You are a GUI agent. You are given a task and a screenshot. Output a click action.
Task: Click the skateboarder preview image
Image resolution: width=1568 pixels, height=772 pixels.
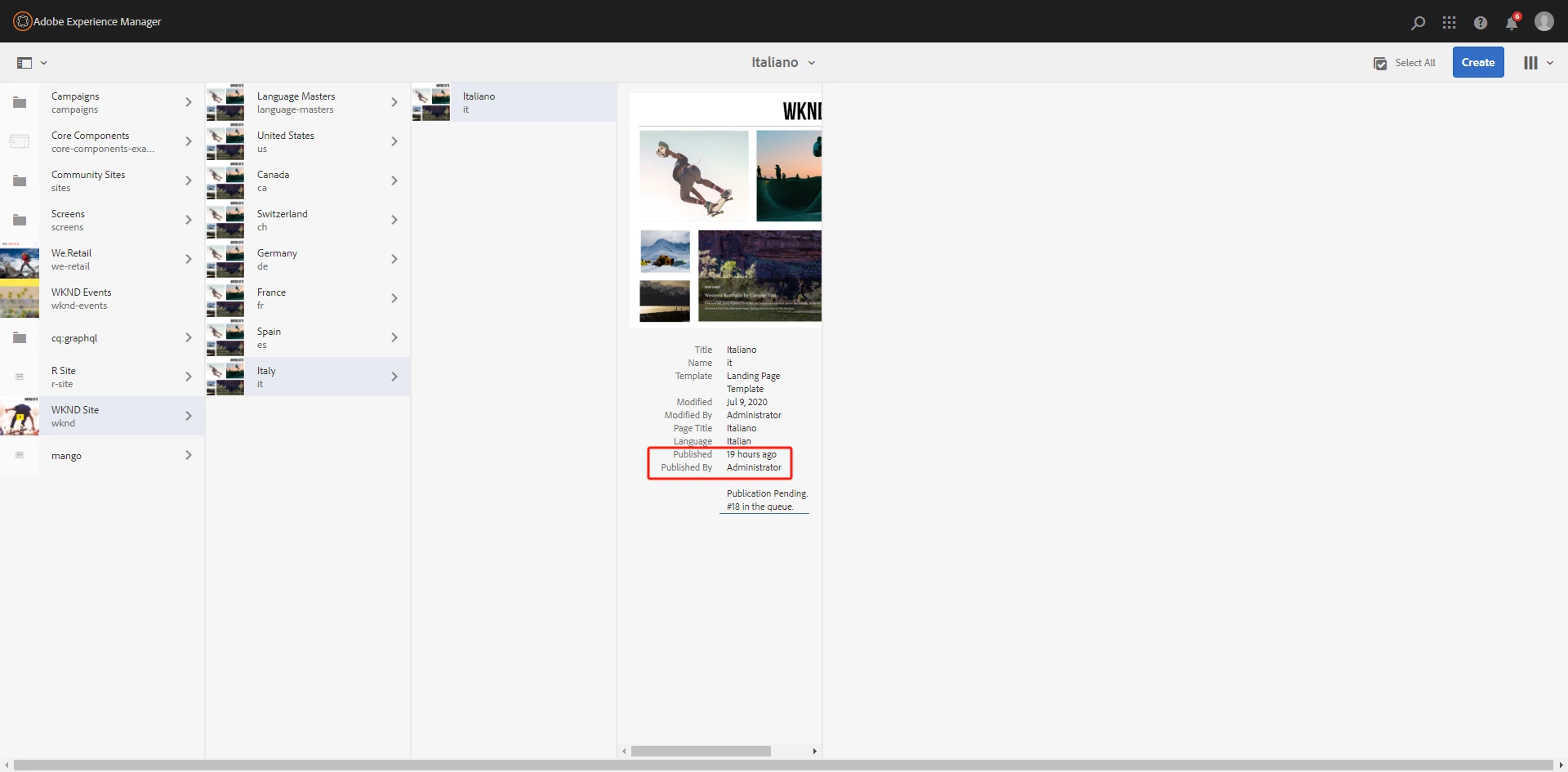click(693, 176)
